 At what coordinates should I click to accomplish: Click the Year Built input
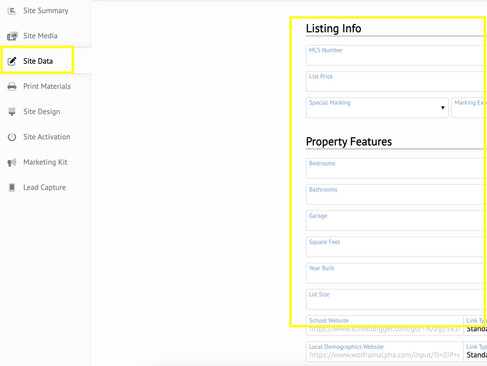396,273
